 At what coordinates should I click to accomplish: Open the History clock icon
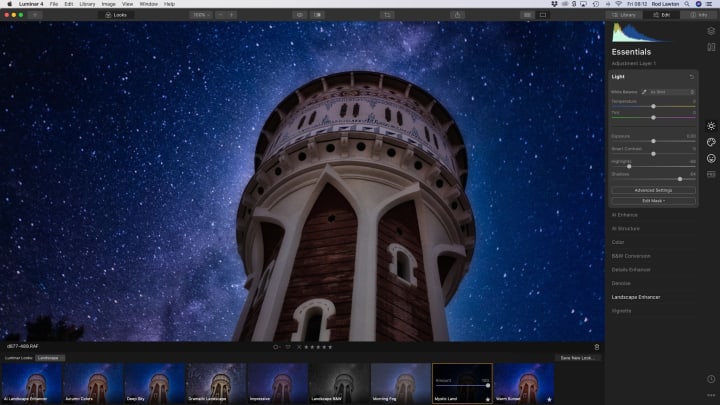(711, 379)
